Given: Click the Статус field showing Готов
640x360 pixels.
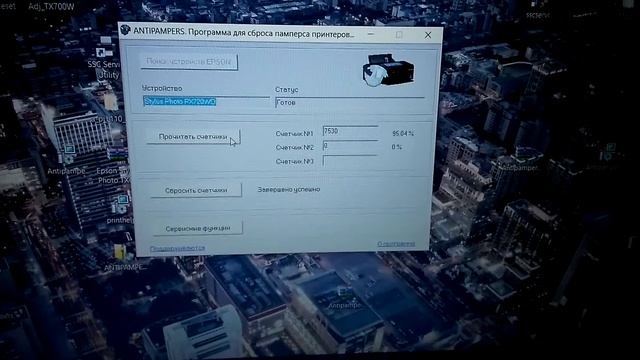Looking at the screenshot, I should (x=349, y=102).
